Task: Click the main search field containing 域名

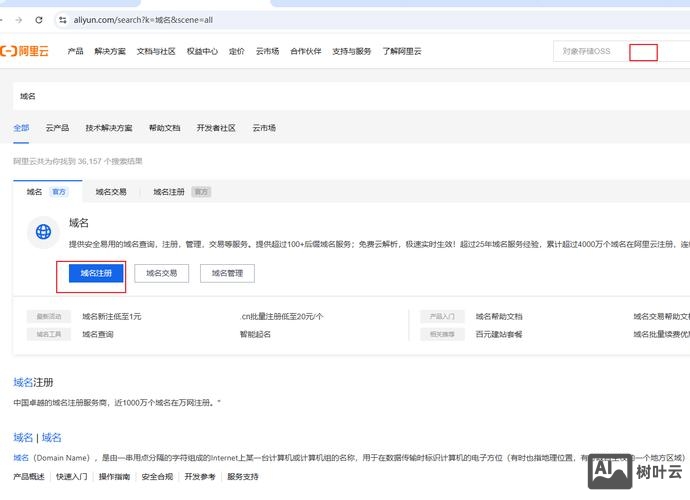Action: point(351,96)
